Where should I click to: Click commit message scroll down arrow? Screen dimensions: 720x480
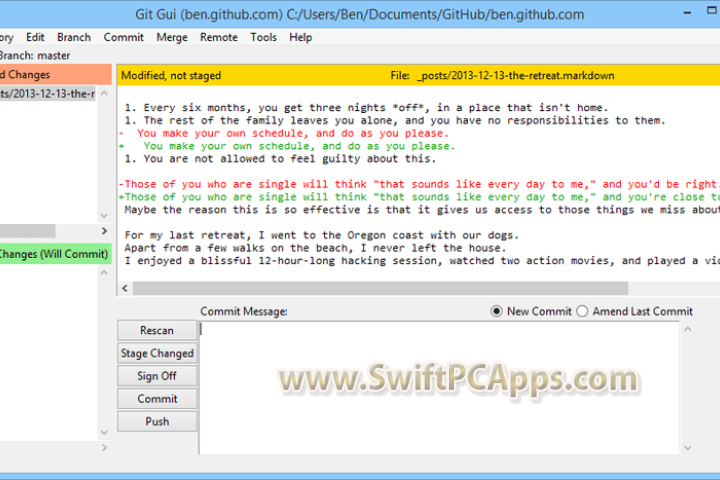688,448
